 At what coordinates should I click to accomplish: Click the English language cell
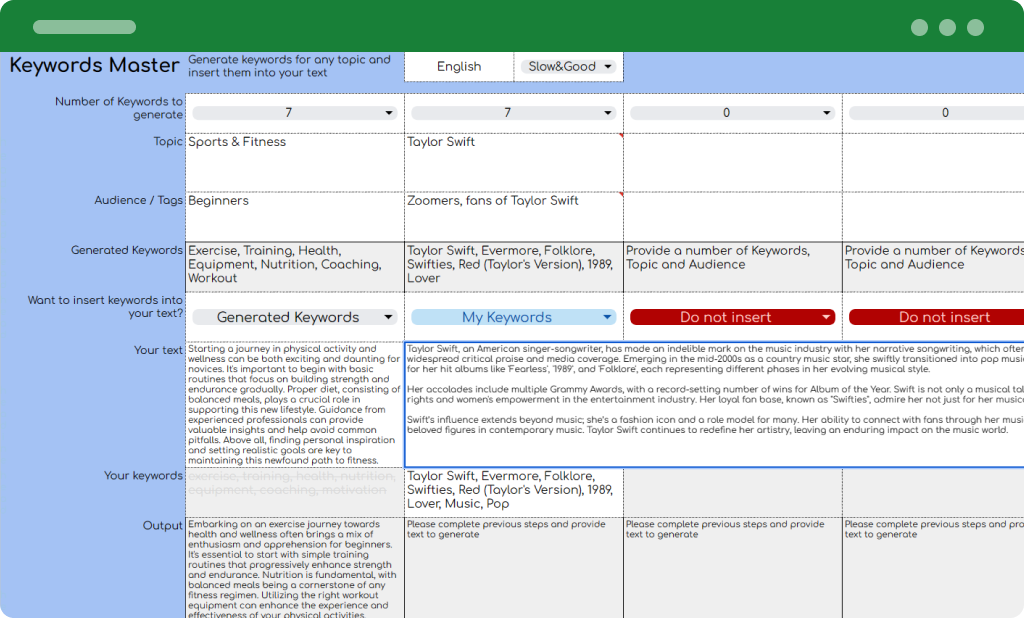click(458, 66)
